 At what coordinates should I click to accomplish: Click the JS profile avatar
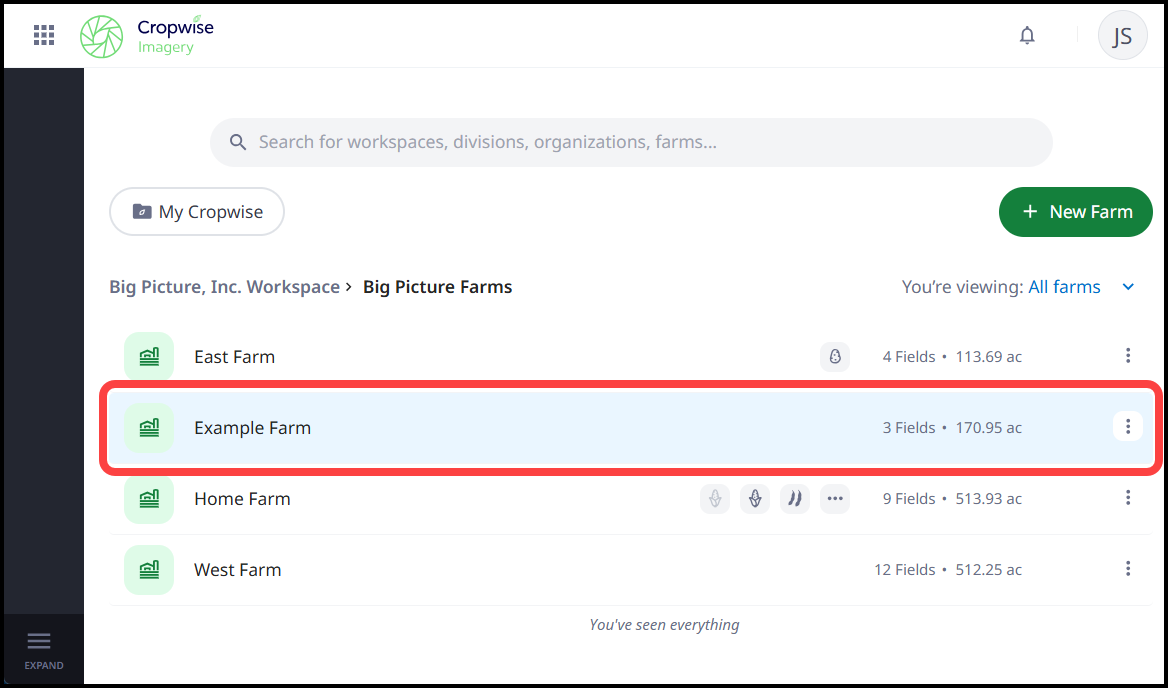tap(1122, 35)
